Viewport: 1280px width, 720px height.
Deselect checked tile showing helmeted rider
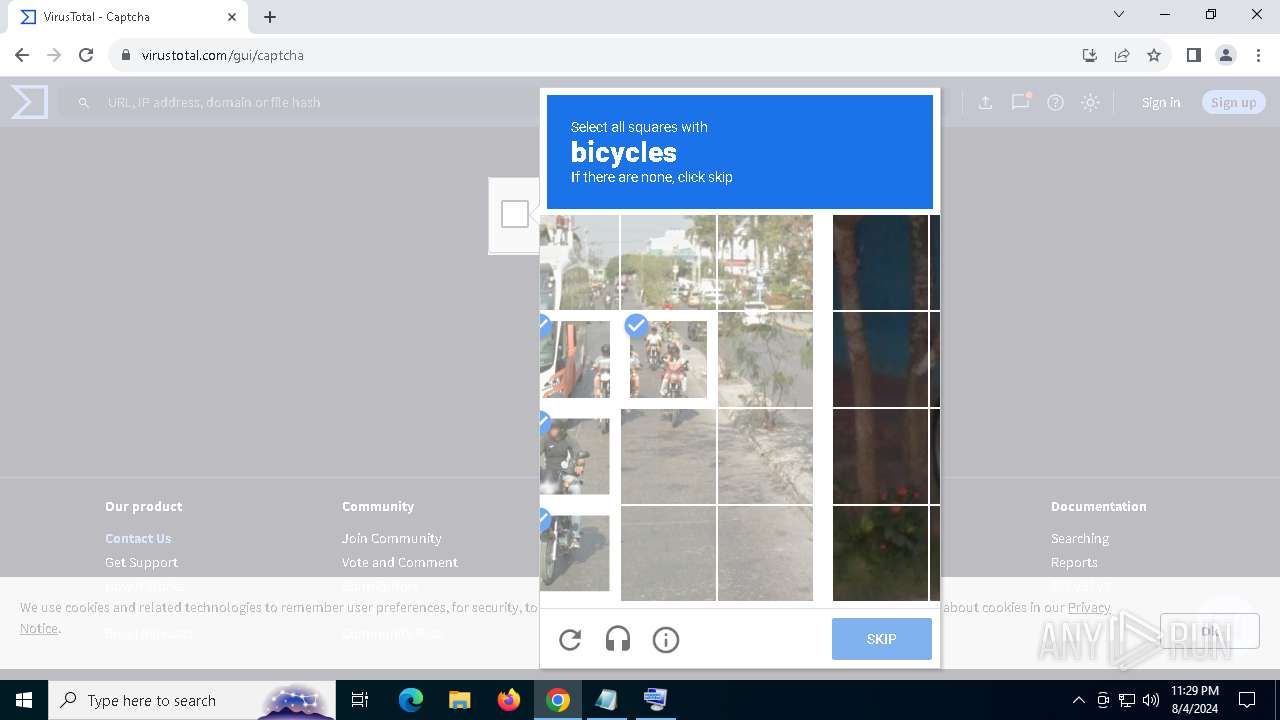pos(575,456)
